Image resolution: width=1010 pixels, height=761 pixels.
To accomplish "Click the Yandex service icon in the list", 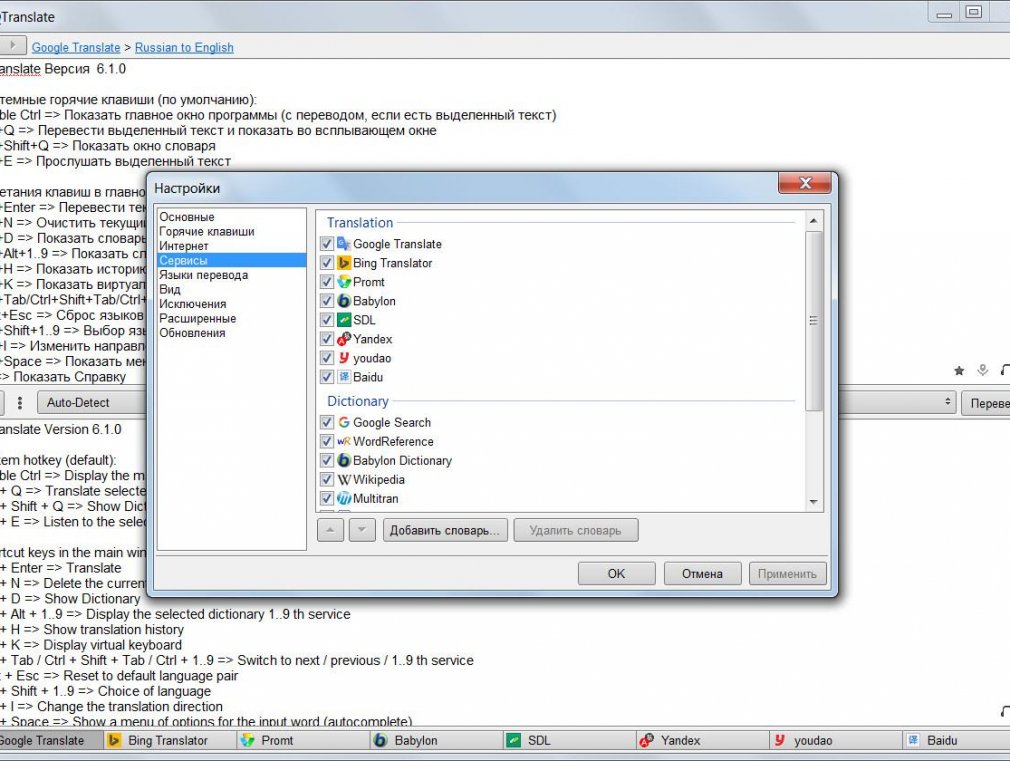I will 344,339.
